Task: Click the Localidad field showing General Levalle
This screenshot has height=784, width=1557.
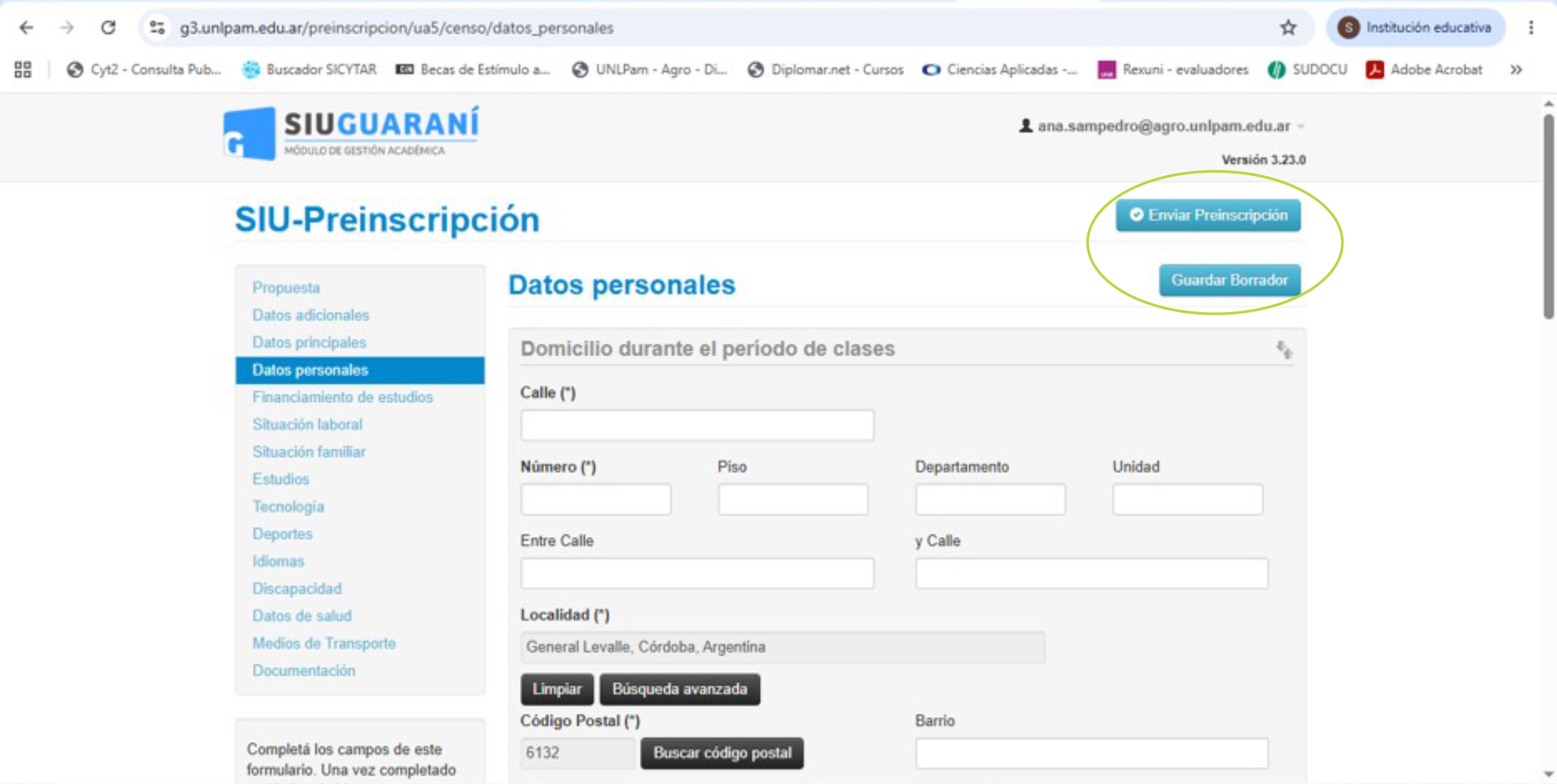Action: tap(783, 647)
